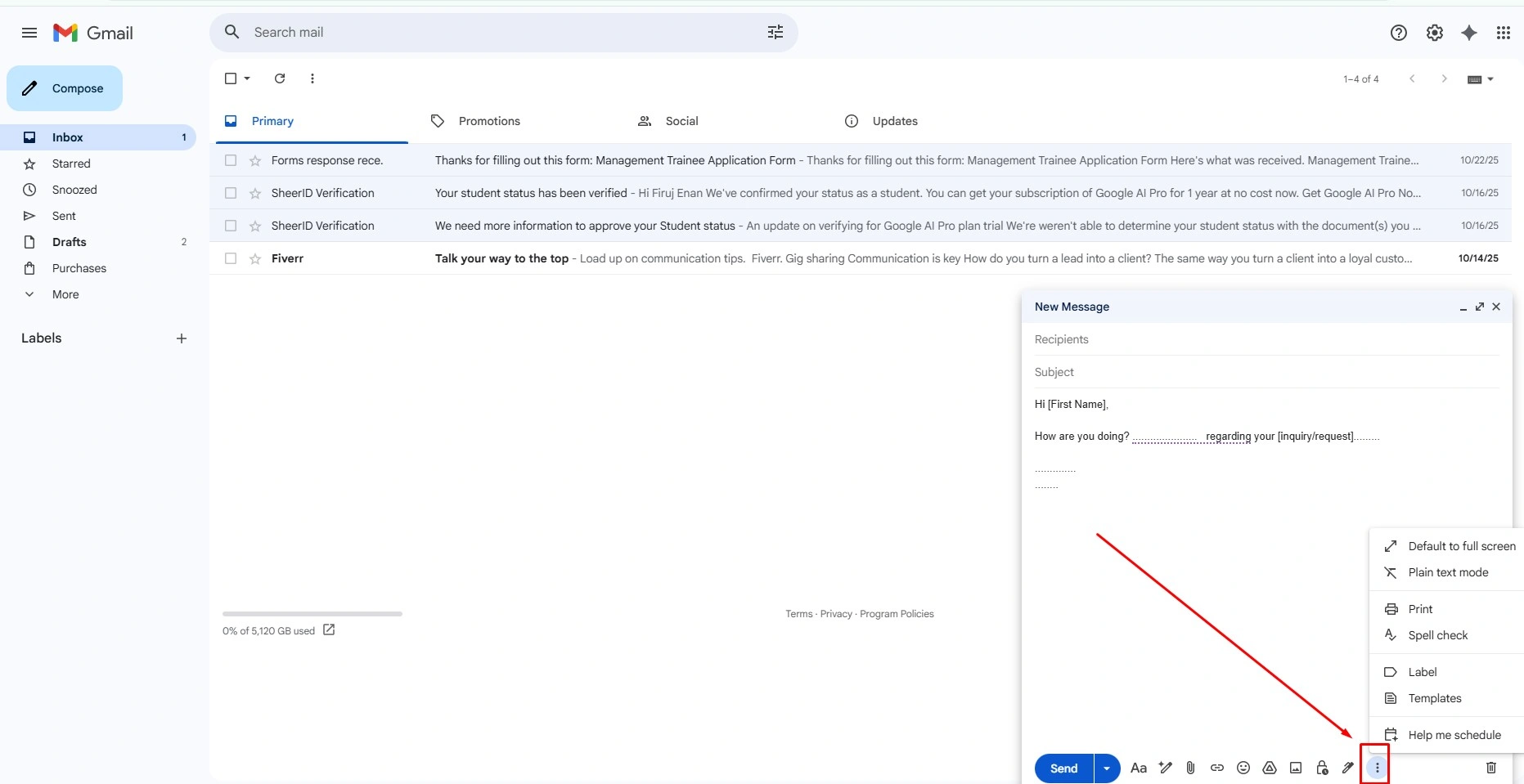Star the verified student status email
This screenshot has height=784, width=1524.
[x=255, y=193]
